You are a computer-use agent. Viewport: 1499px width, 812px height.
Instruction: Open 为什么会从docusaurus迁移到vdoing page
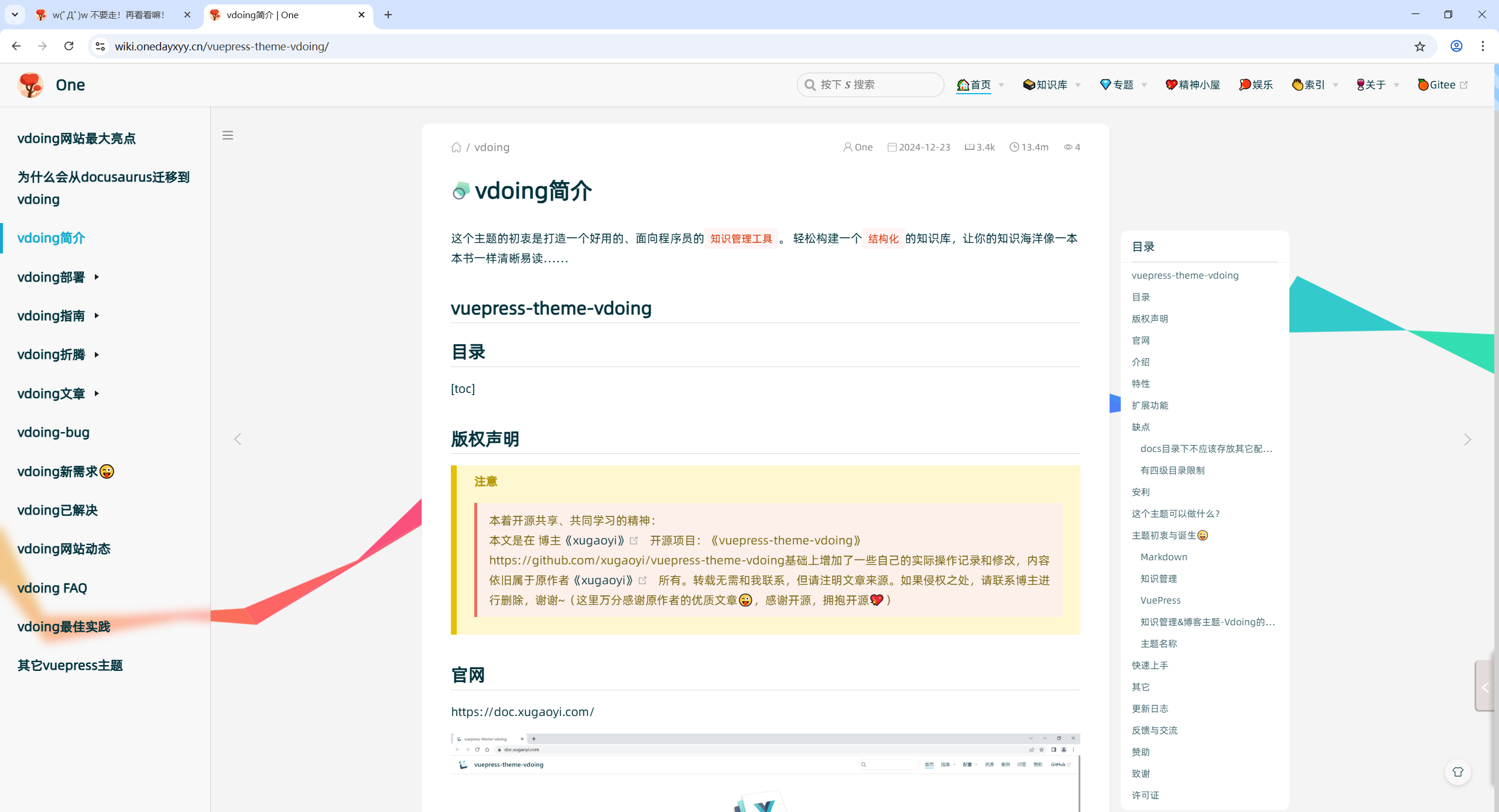pyautogui.click(x=104, y=188)
